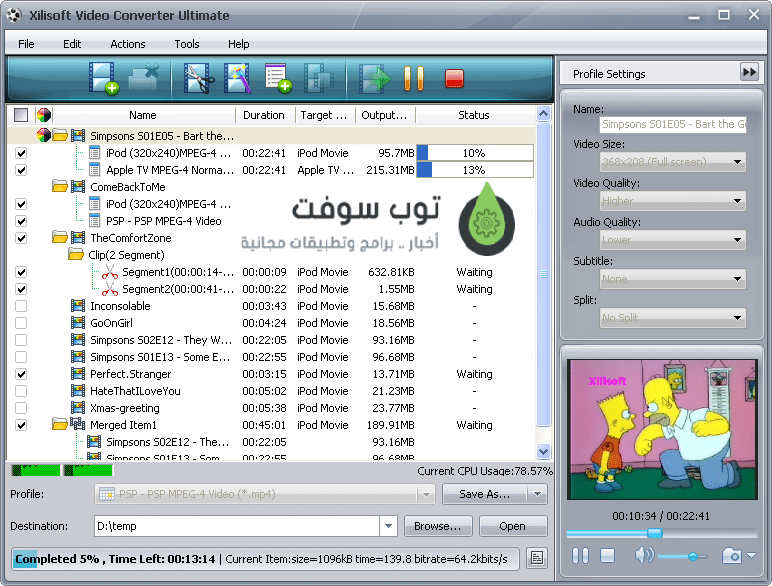Click the color wheel column header icon
This screenshot has height=586, width=772.
[44, 115]
